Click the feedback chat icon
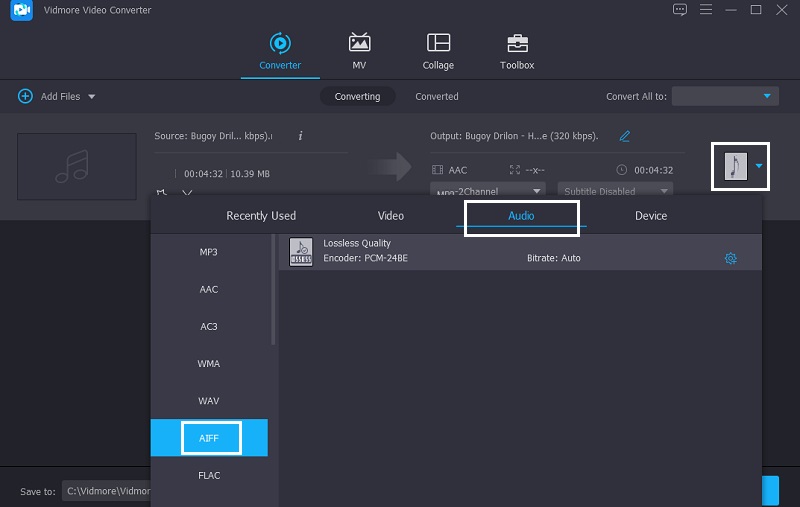 (680, 10)
